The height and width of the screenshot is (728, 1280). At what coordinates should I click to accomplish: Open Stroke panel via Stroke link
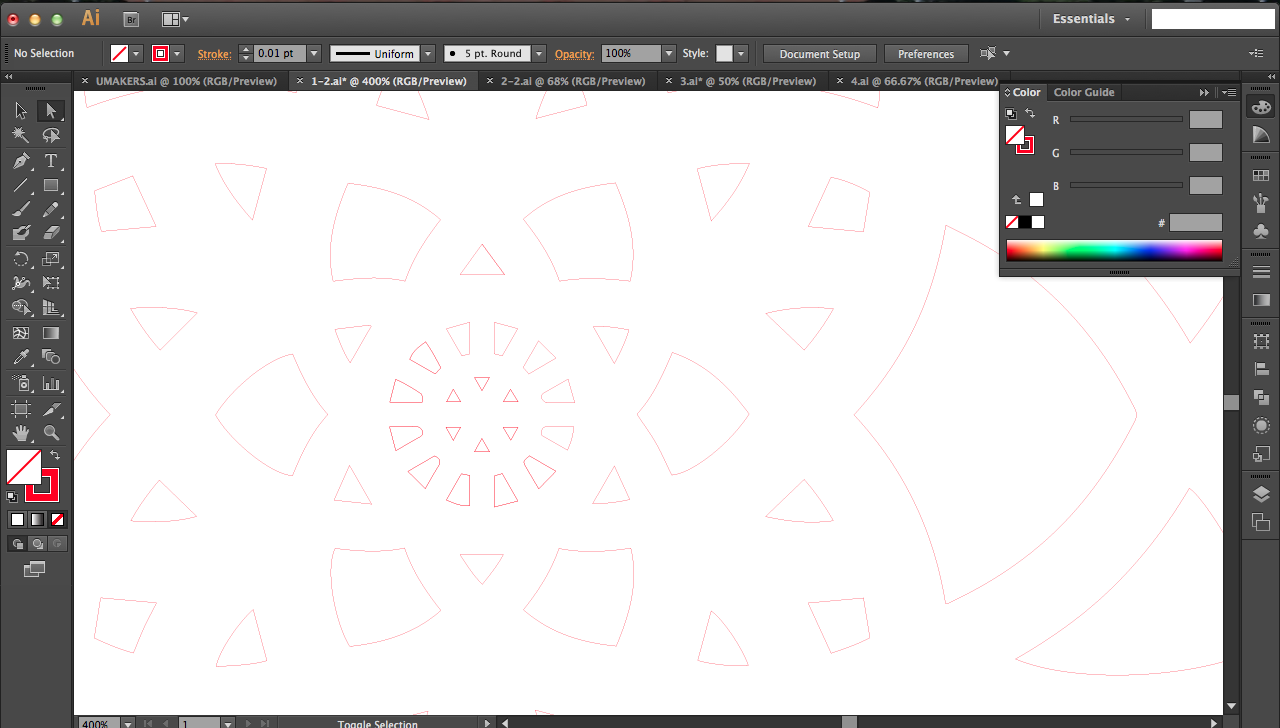tap(213, 54)
